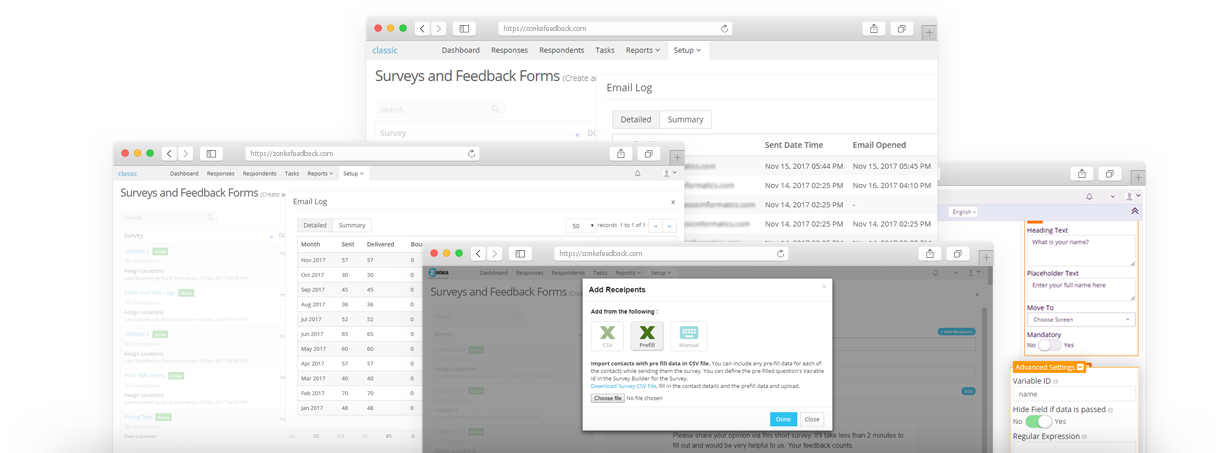Open the 50 records-per-page dropdown
Image resolution: width=1222 pixels, height=453 pixels.
(580, 226)
